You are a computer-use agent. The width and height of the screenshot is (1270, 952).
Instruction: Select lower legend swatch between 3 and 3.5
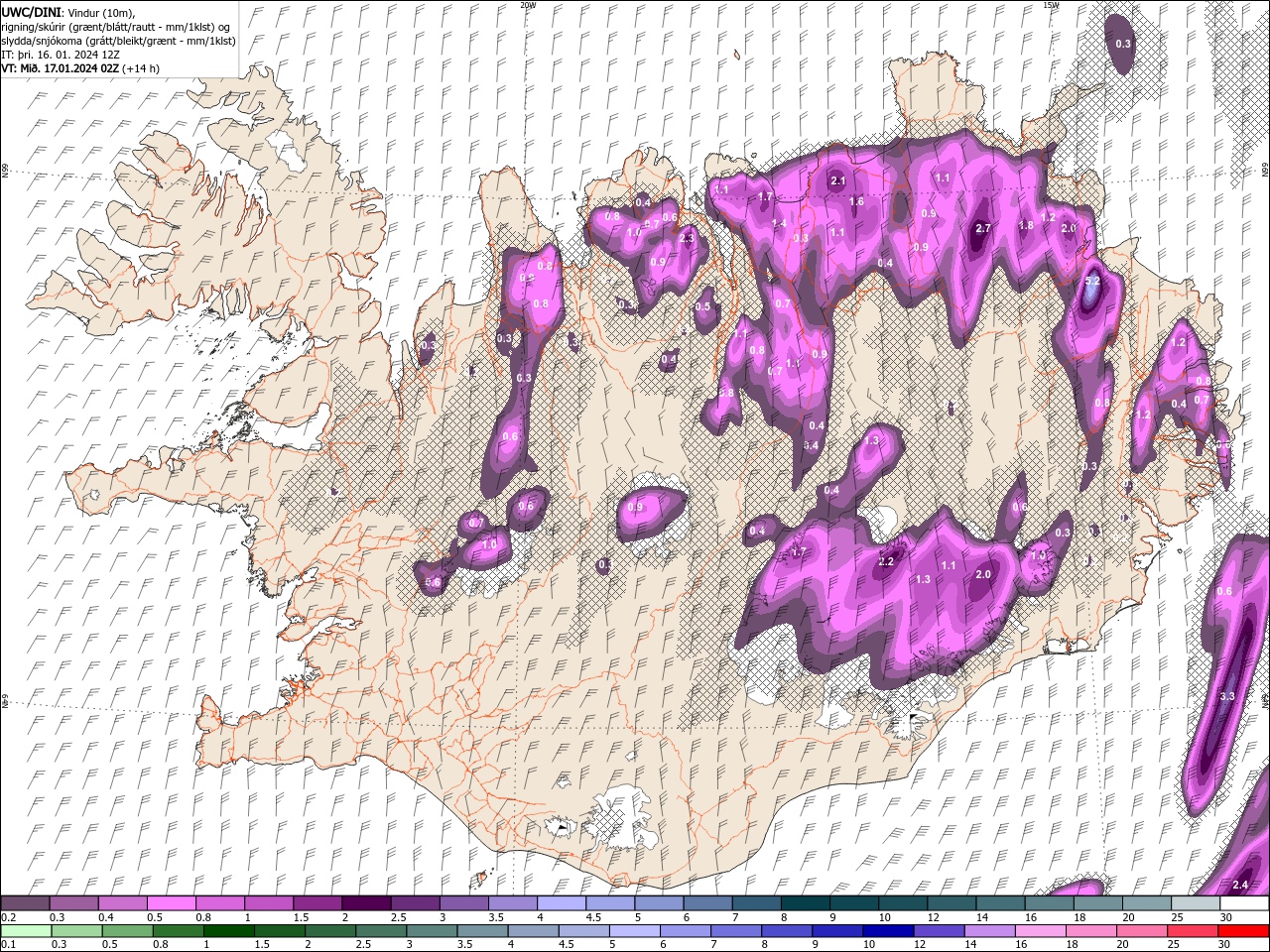pos(431,930)
